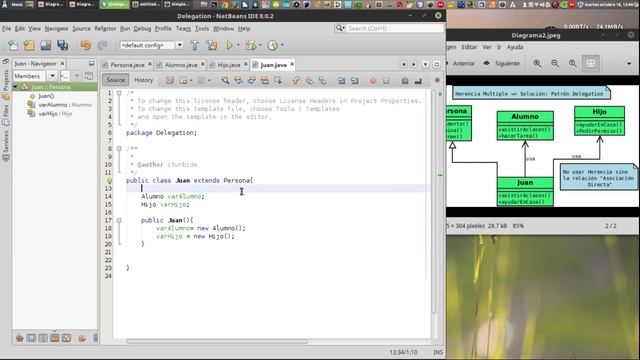Click the Zoom In icon in the image viewer
The image size is (640, 360).
click(537, 63)
